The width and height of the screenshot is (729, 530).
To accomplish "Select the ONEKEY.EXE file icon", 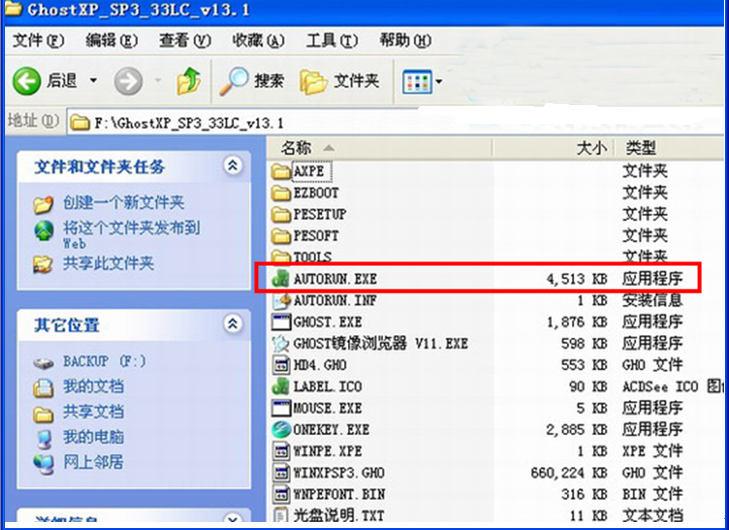I will tap(280, 429).
